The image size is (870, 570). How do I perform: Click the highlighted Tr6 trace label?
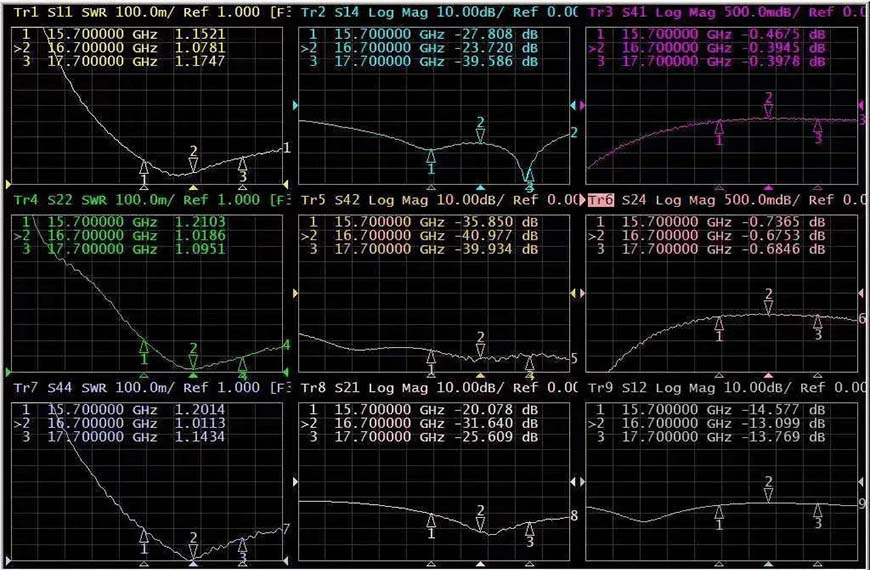point(601,200)
